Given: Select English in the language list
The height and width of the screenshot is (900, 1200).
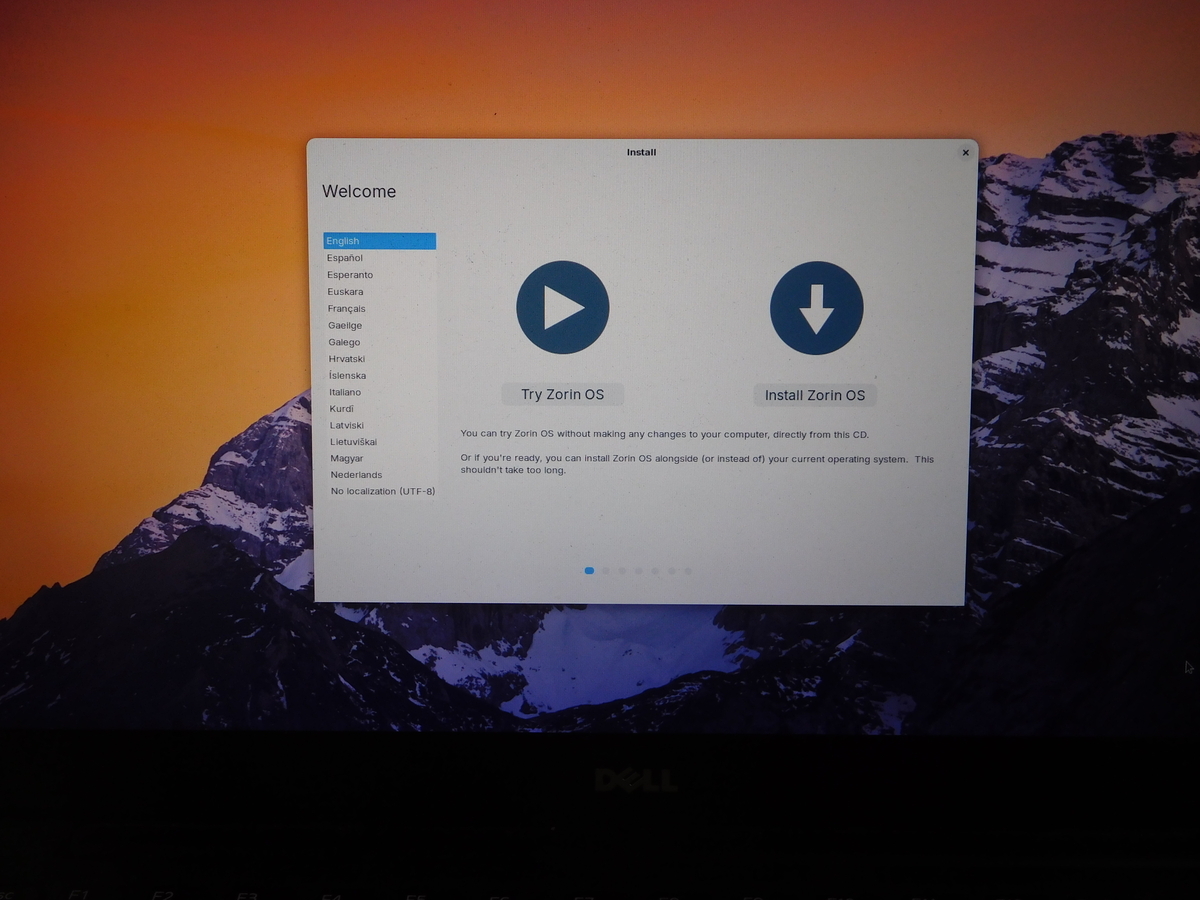Looking at the screenshot, I should [380, 241].
